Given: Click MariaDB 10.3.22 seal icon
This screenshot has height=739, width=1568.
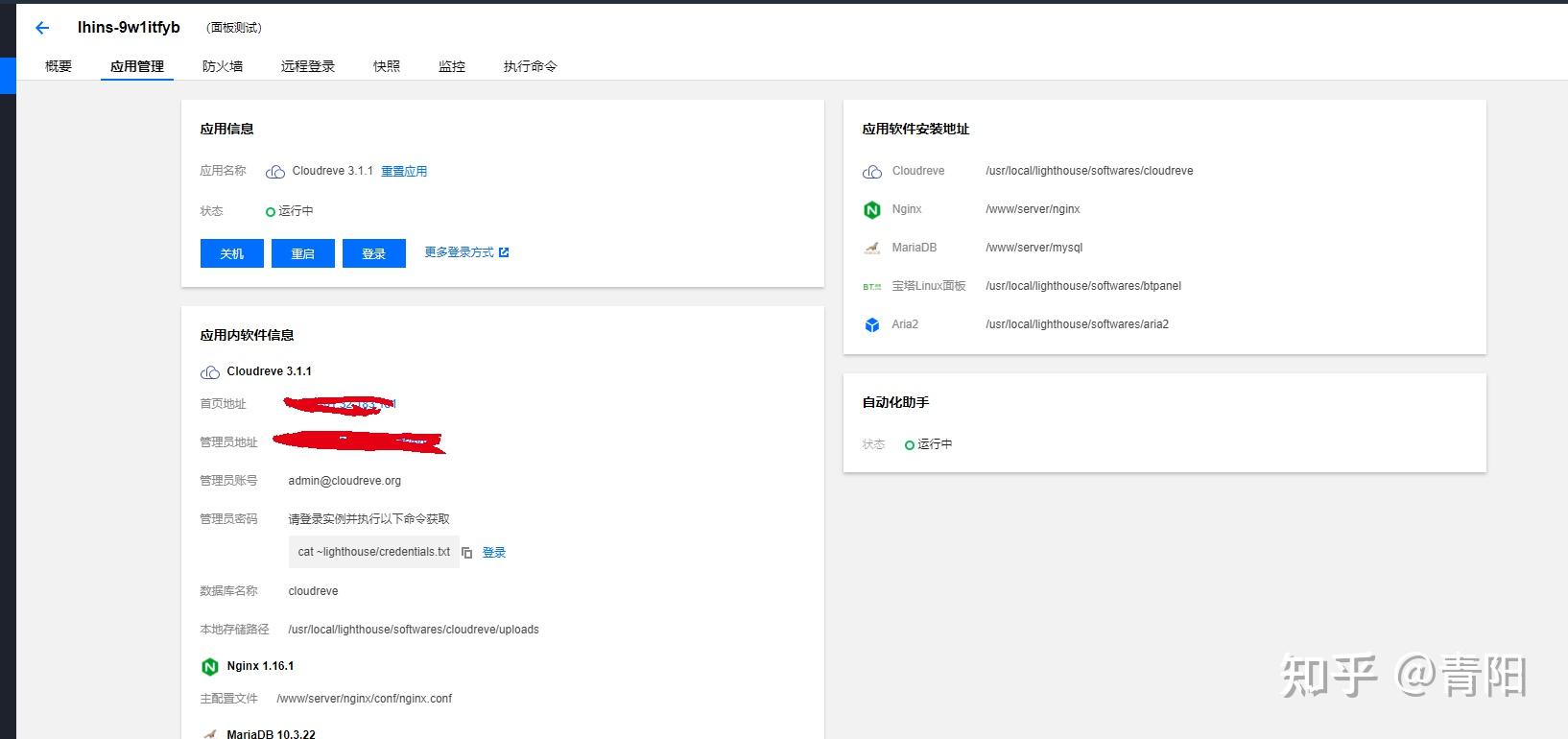Looking at the screenshot, I should 210,734.
